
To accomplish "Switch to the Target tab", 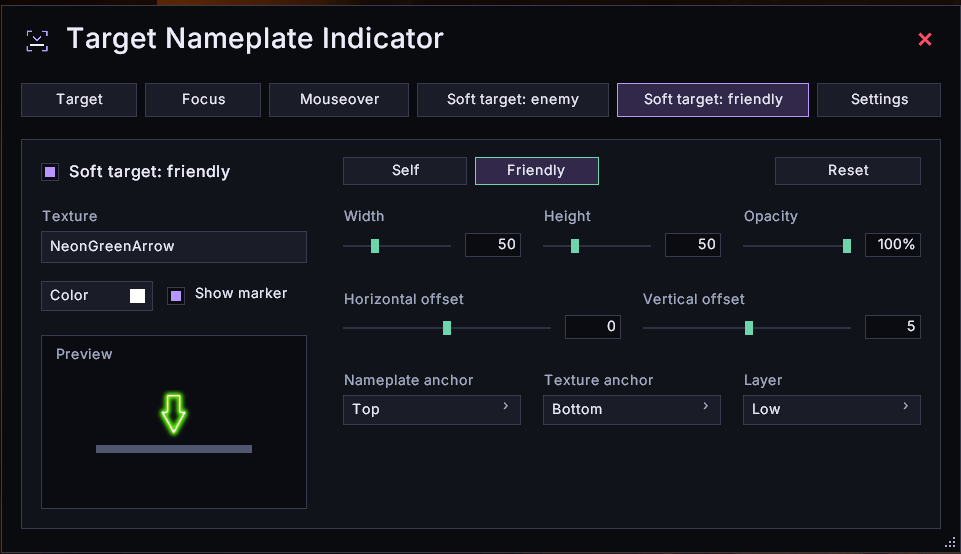I will tap(79, 100).
